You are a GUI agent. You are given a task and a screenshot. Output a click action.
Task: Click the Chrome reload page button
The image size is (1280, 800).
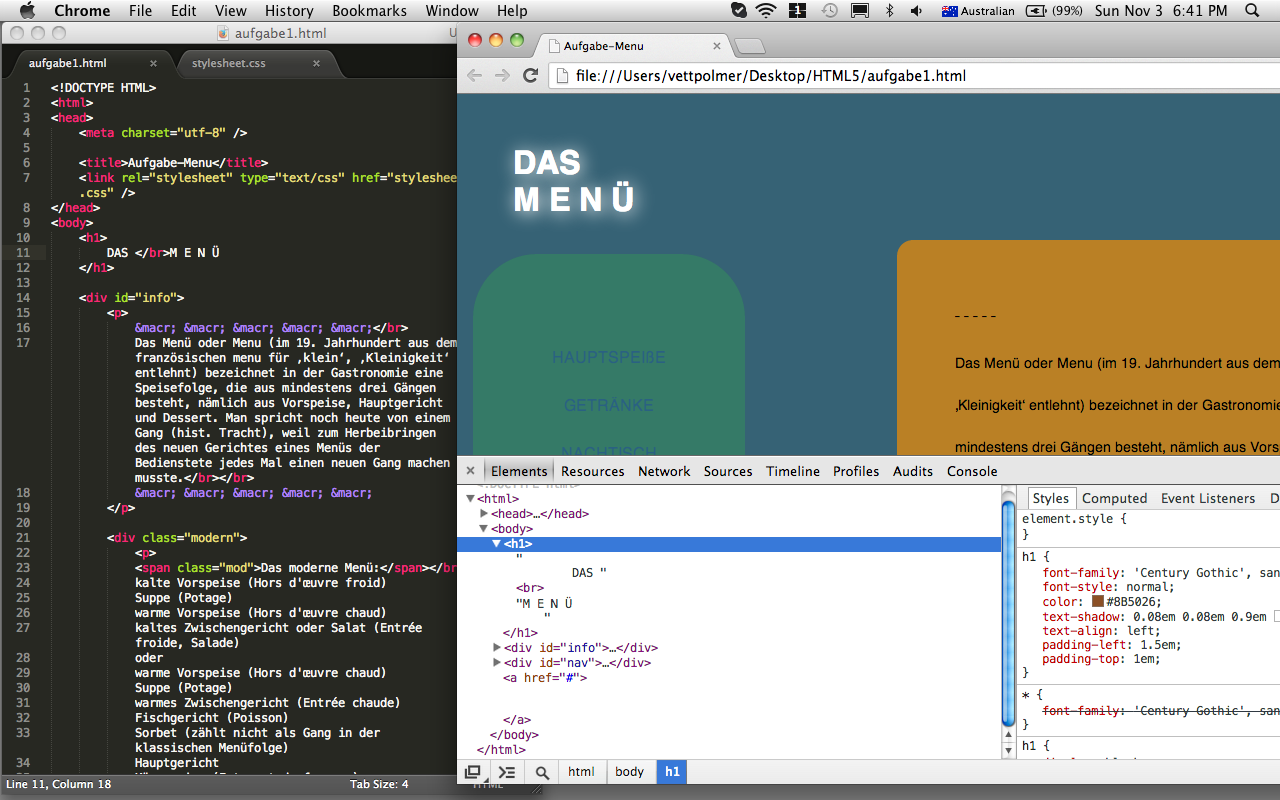[x=531, y=76]
